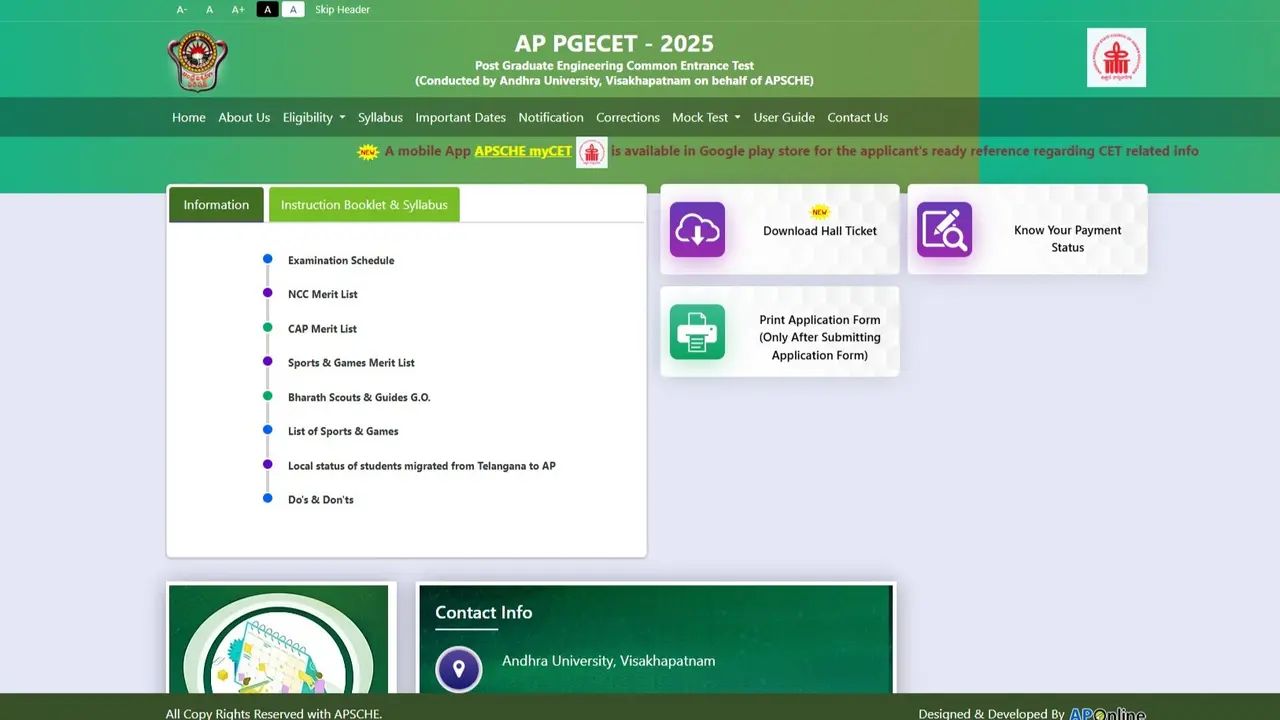Open the NCC Merit List
The image size is (1280, 720).
point(322,294)
